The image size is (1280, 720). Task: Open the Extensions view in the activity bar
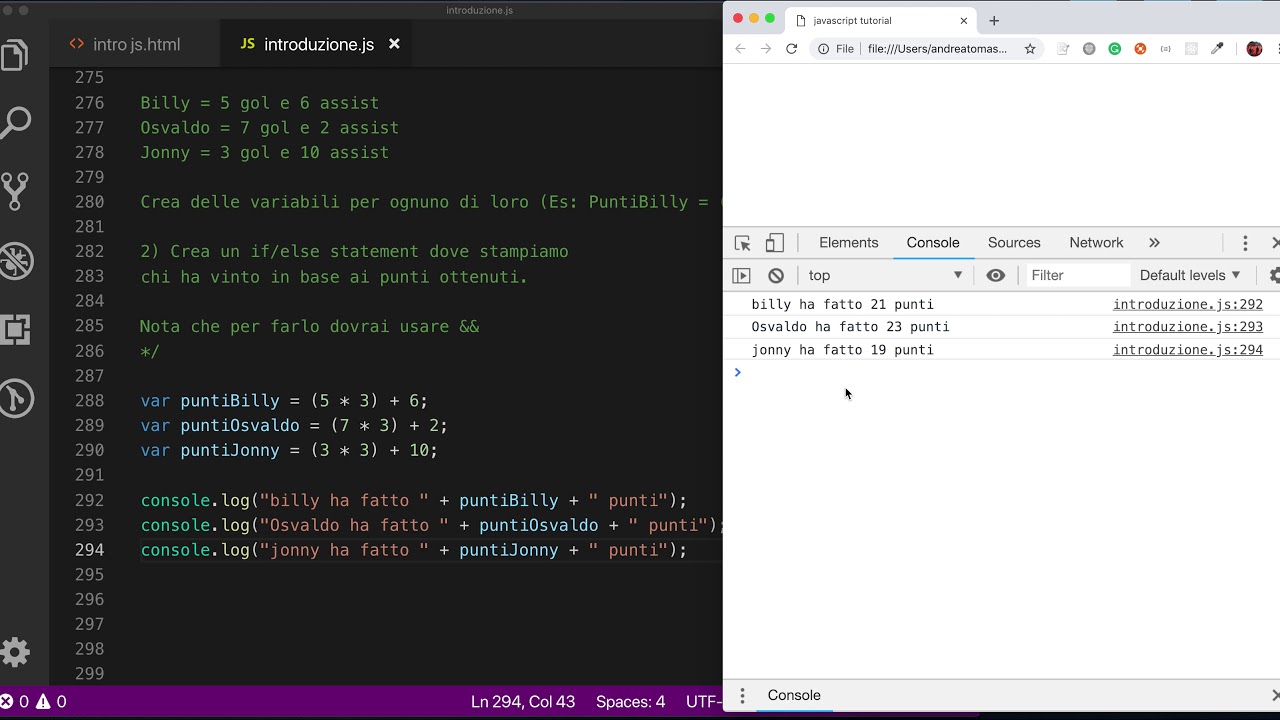click(15, 329)
